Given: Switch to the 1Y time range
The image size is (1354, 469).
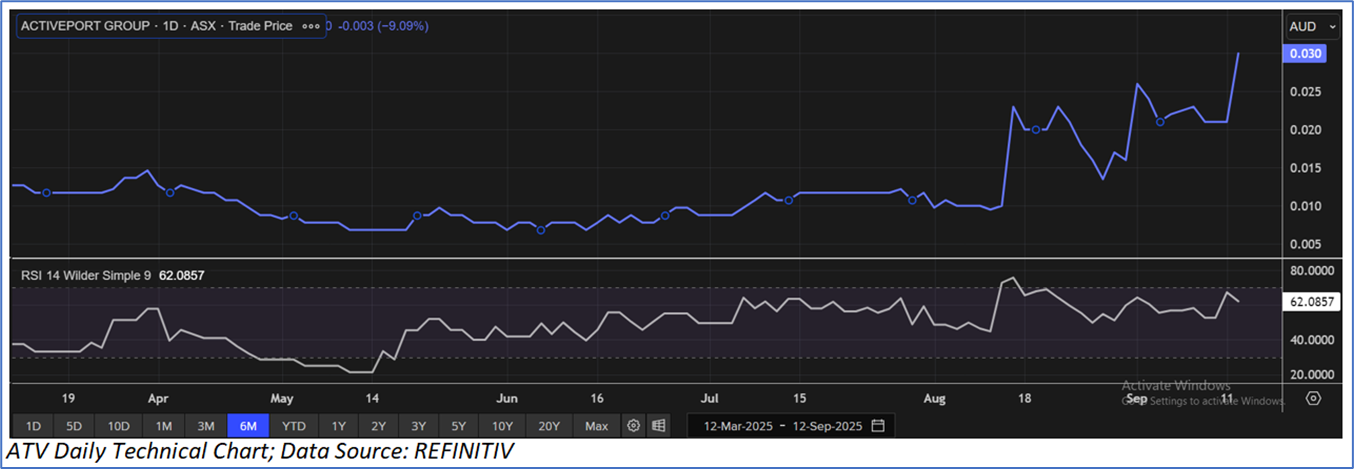Looking at the screenshot, I should click(339, 426).
